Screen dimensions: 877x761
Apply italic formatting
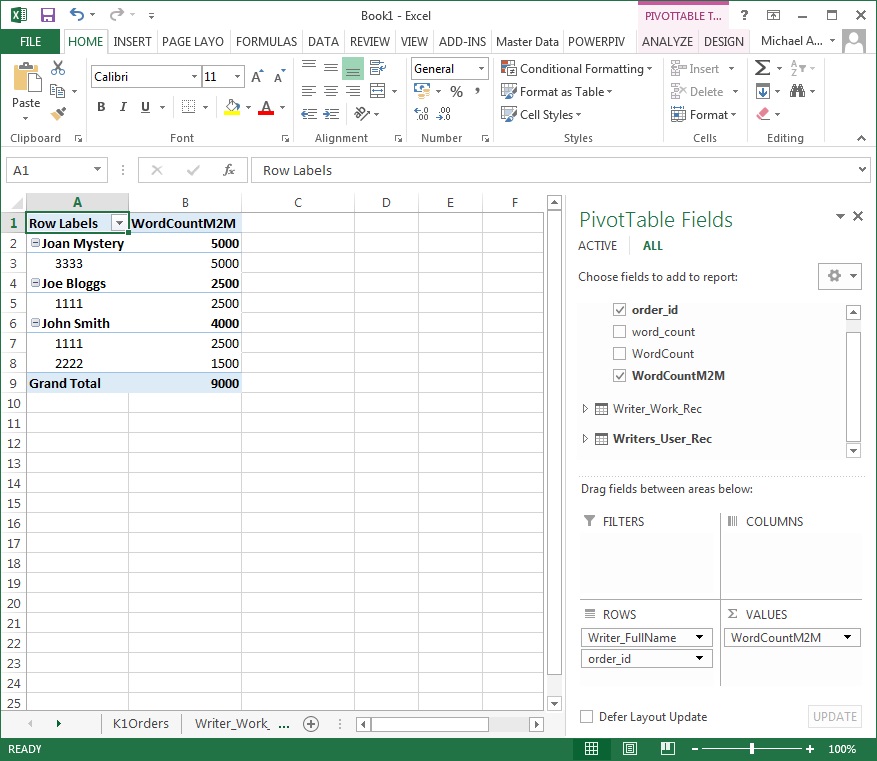pyautogui.click(x=123, y=107)
